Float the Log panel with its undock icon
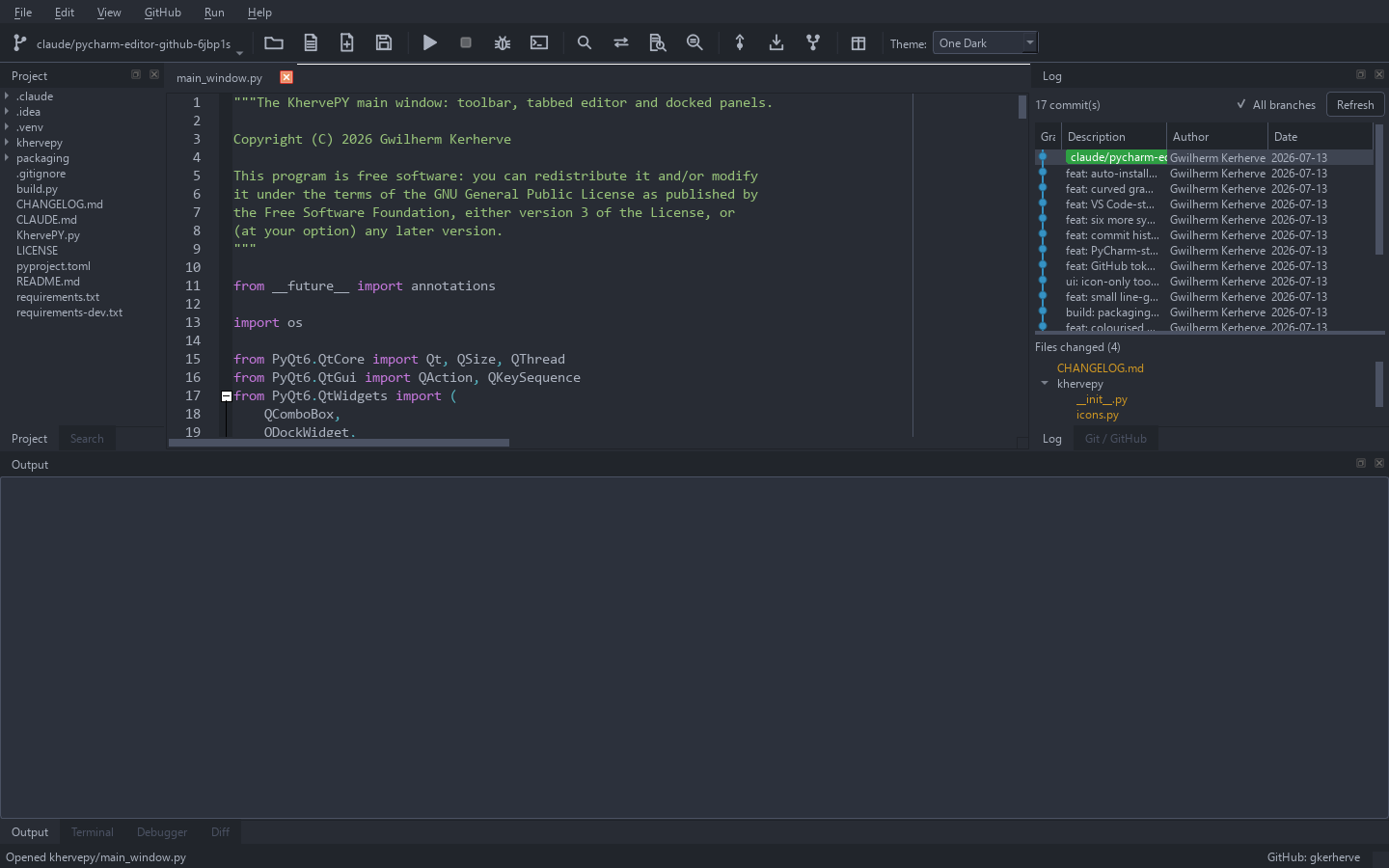This screenshot has width=1389, height=868. point(1361,74)
